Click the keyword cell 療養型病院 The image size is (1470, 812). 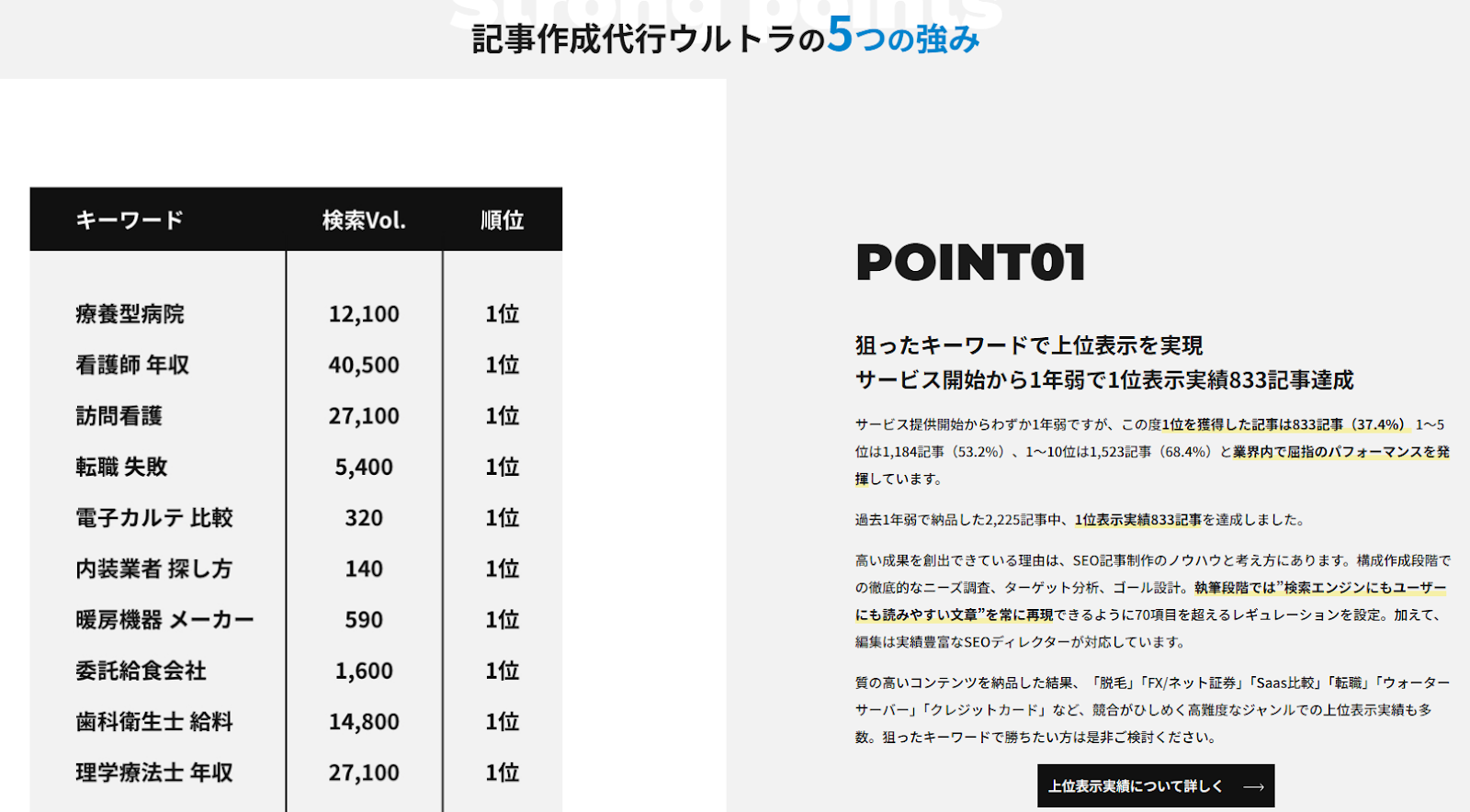tap(130, 314)
